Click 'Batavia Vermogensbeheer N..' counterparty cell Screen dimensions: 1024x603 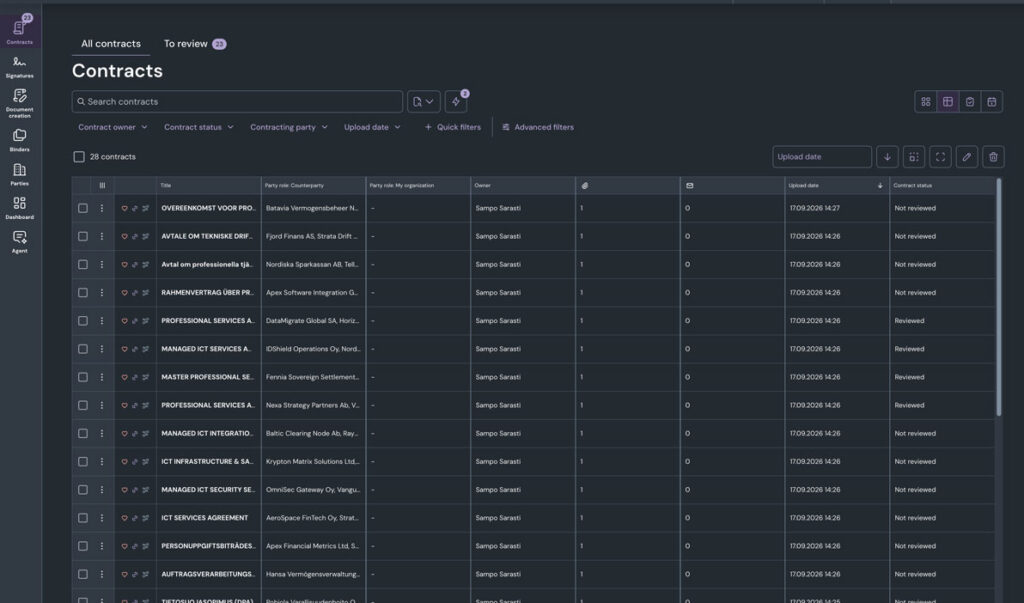pos(312,208)
